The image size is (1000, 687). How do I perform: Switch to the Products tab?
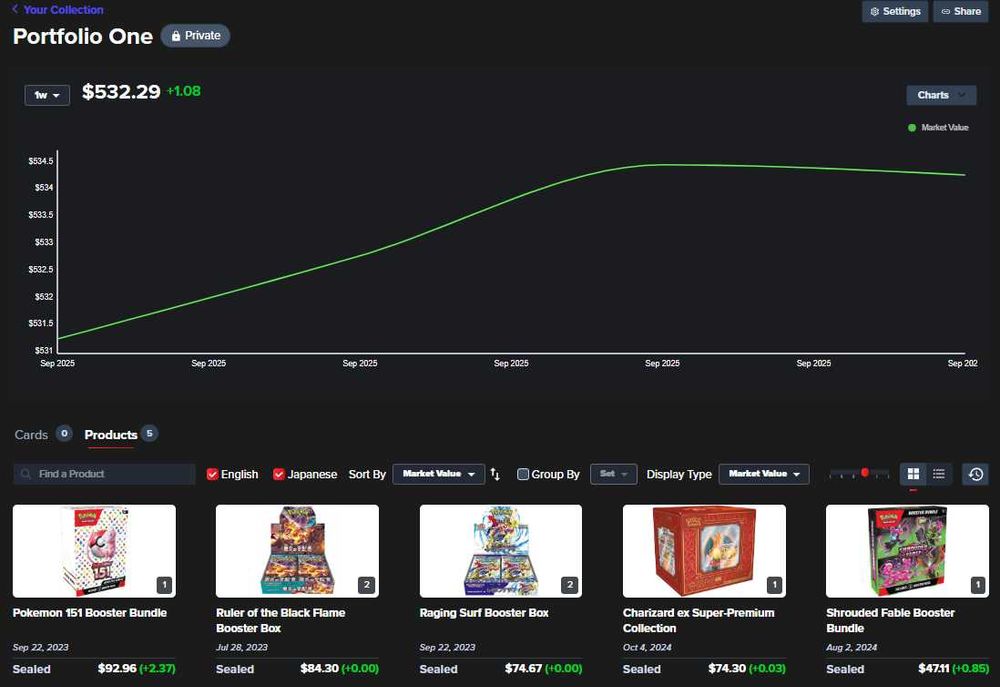[x=111, y=434]
